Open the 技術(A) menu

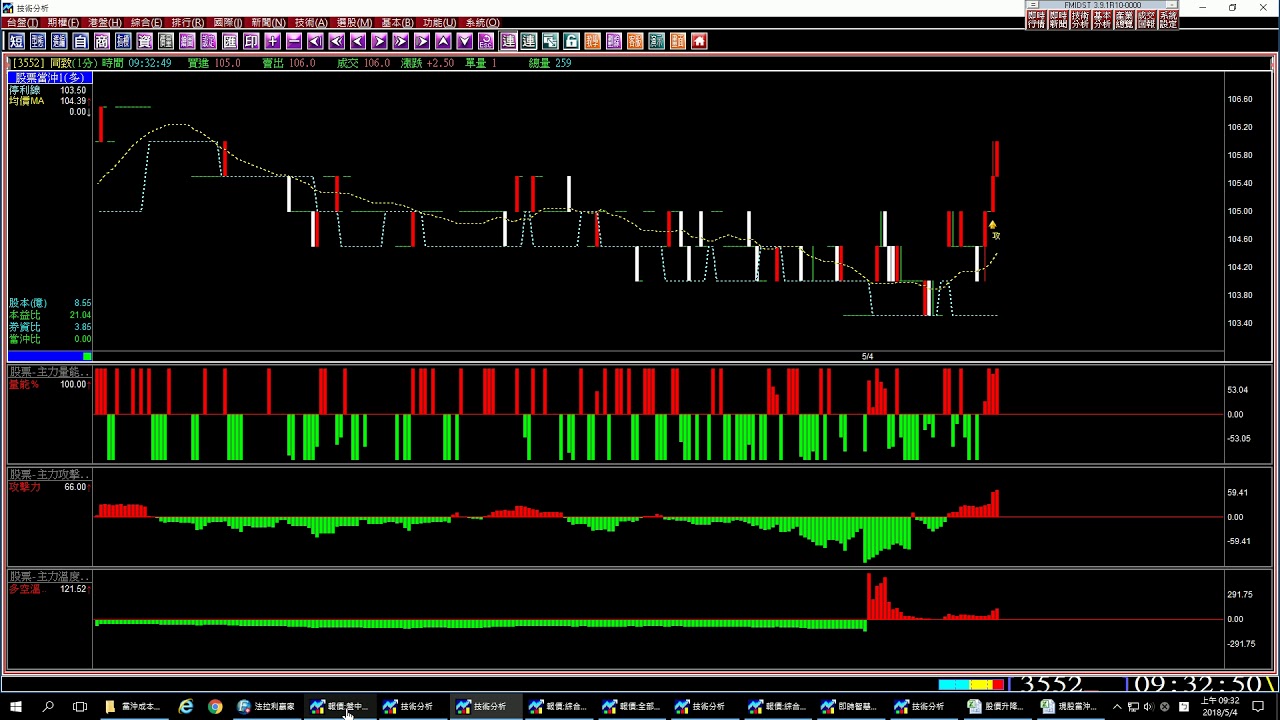click(311, 22)
